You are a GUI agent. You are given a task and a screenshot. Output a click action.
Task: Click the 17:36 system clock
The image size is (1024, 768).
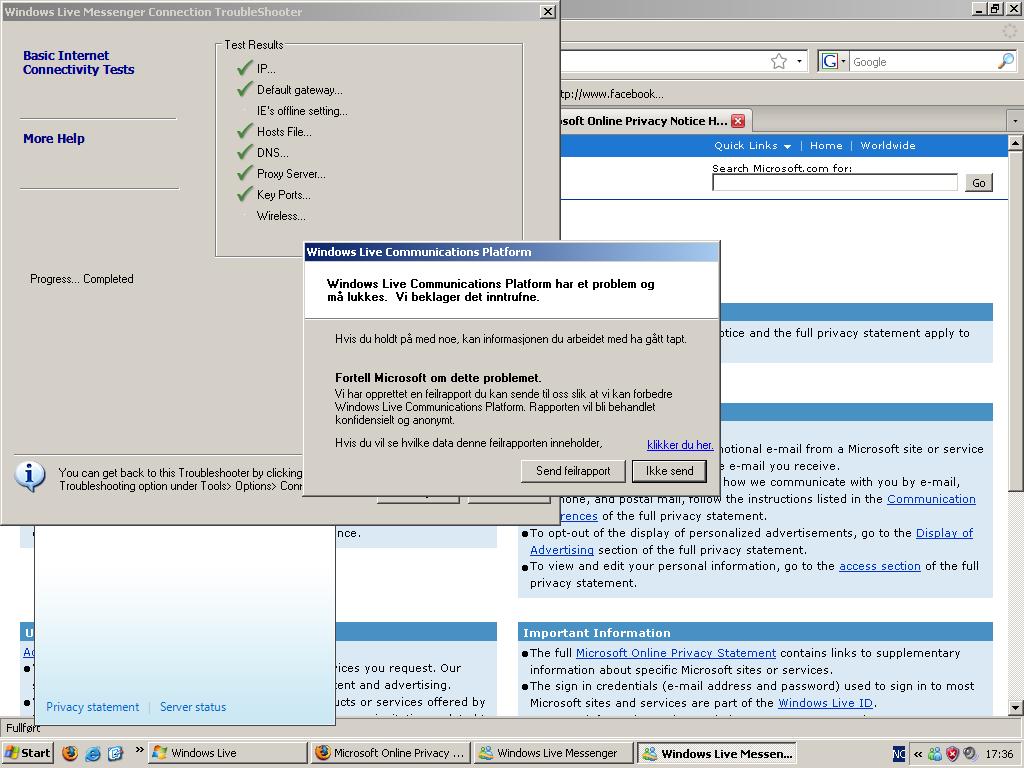999,754
